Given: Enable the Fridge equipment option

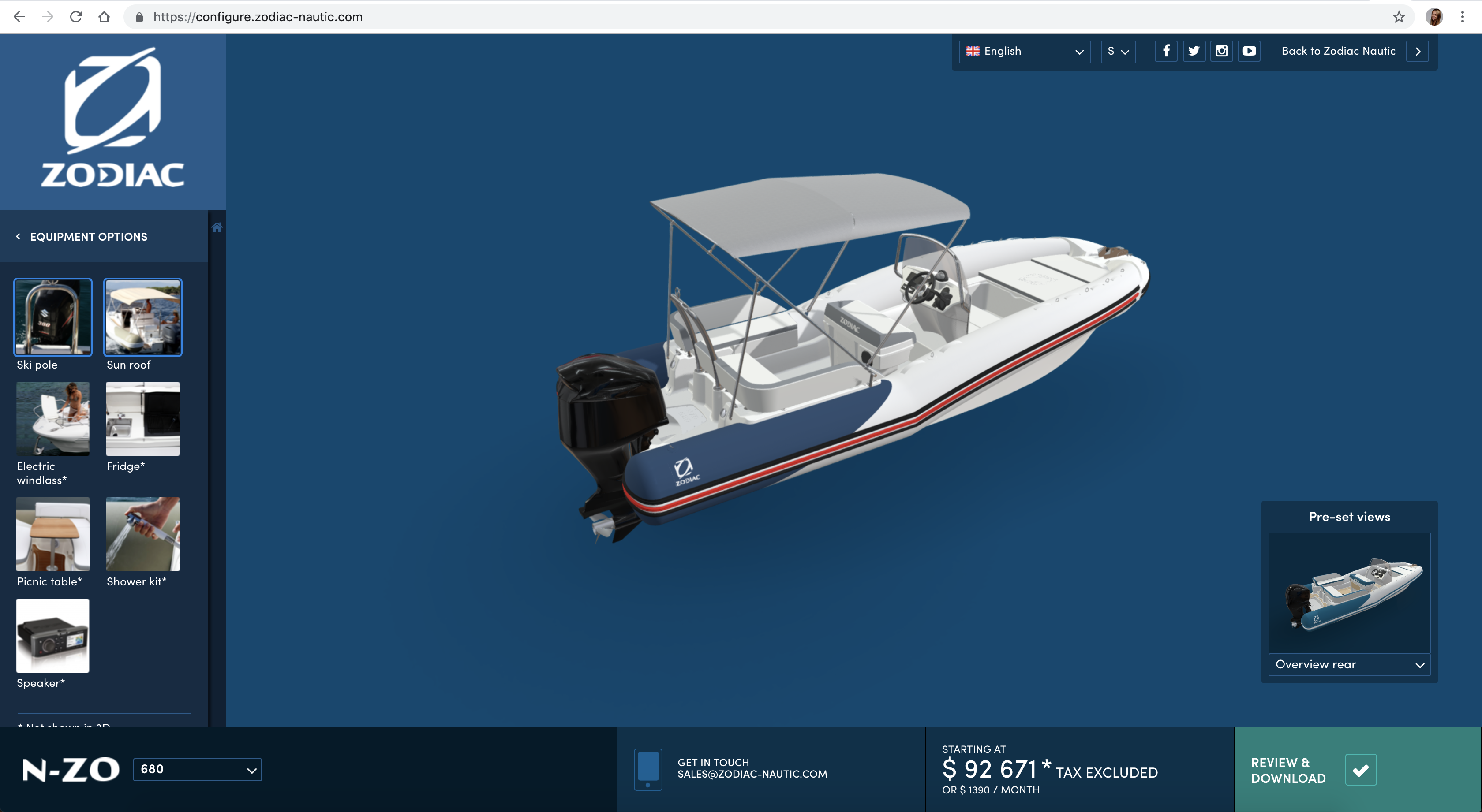Looking at the screenshot, I should [x=142, y=419].
